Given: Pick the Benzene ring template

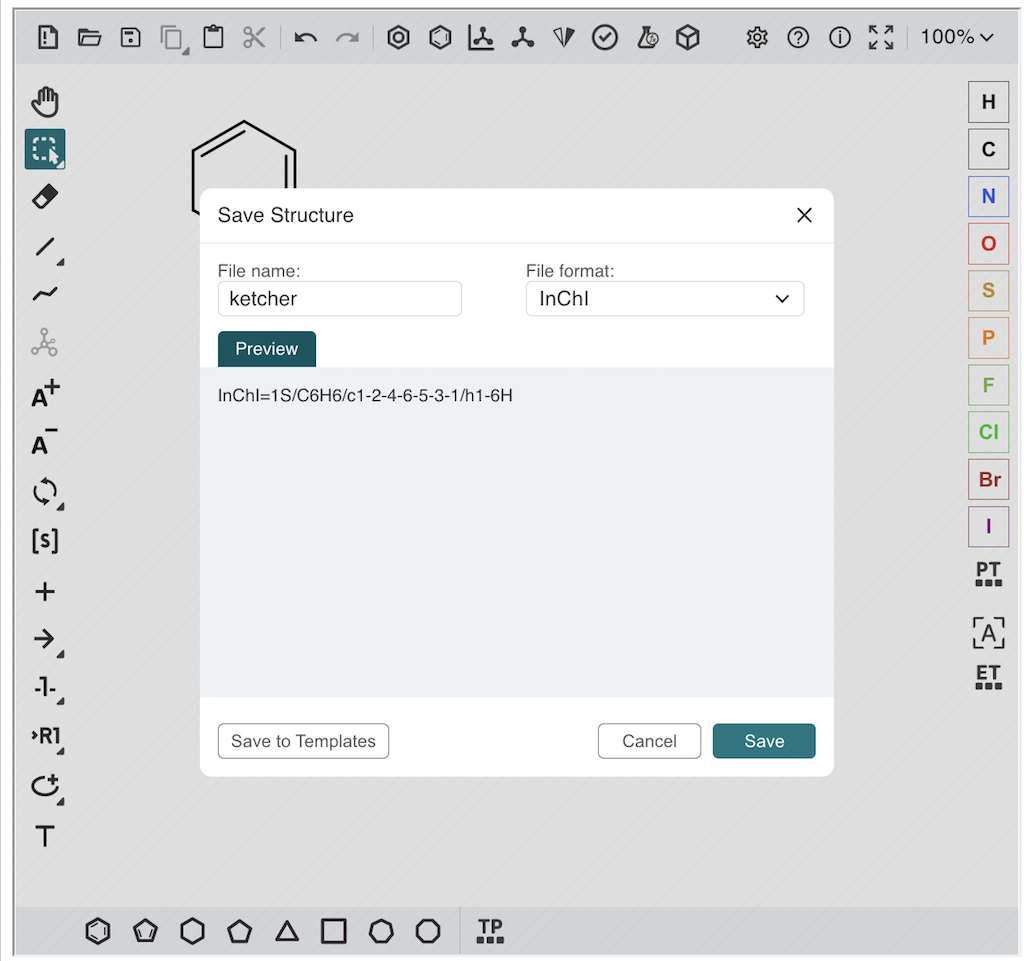Looking at the screenshot, I should click(x=98, y=931).
